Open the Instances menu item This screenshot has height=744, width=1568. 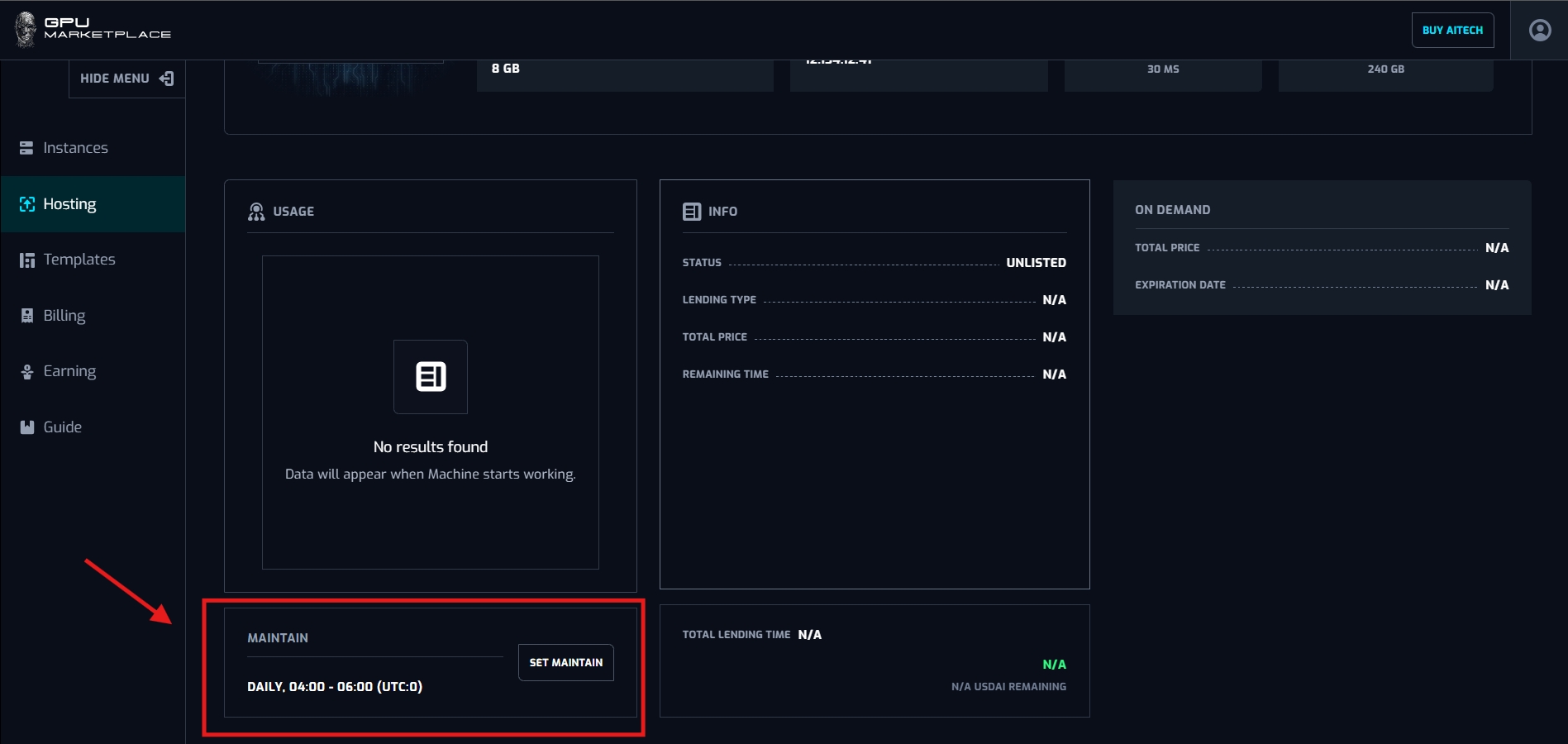75,148
